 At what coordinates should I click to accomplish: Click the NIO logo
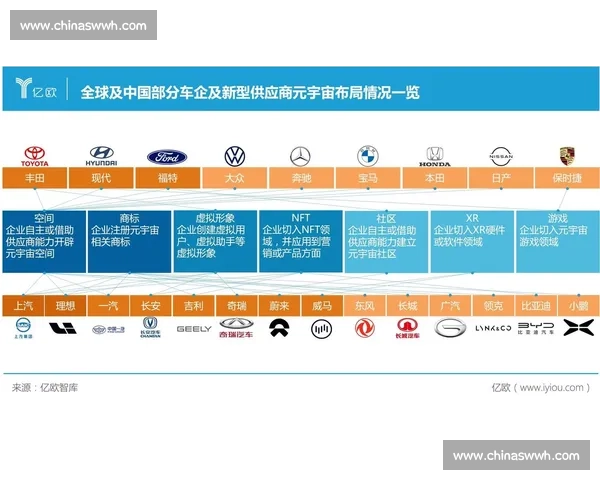click(x=279, y=328)
